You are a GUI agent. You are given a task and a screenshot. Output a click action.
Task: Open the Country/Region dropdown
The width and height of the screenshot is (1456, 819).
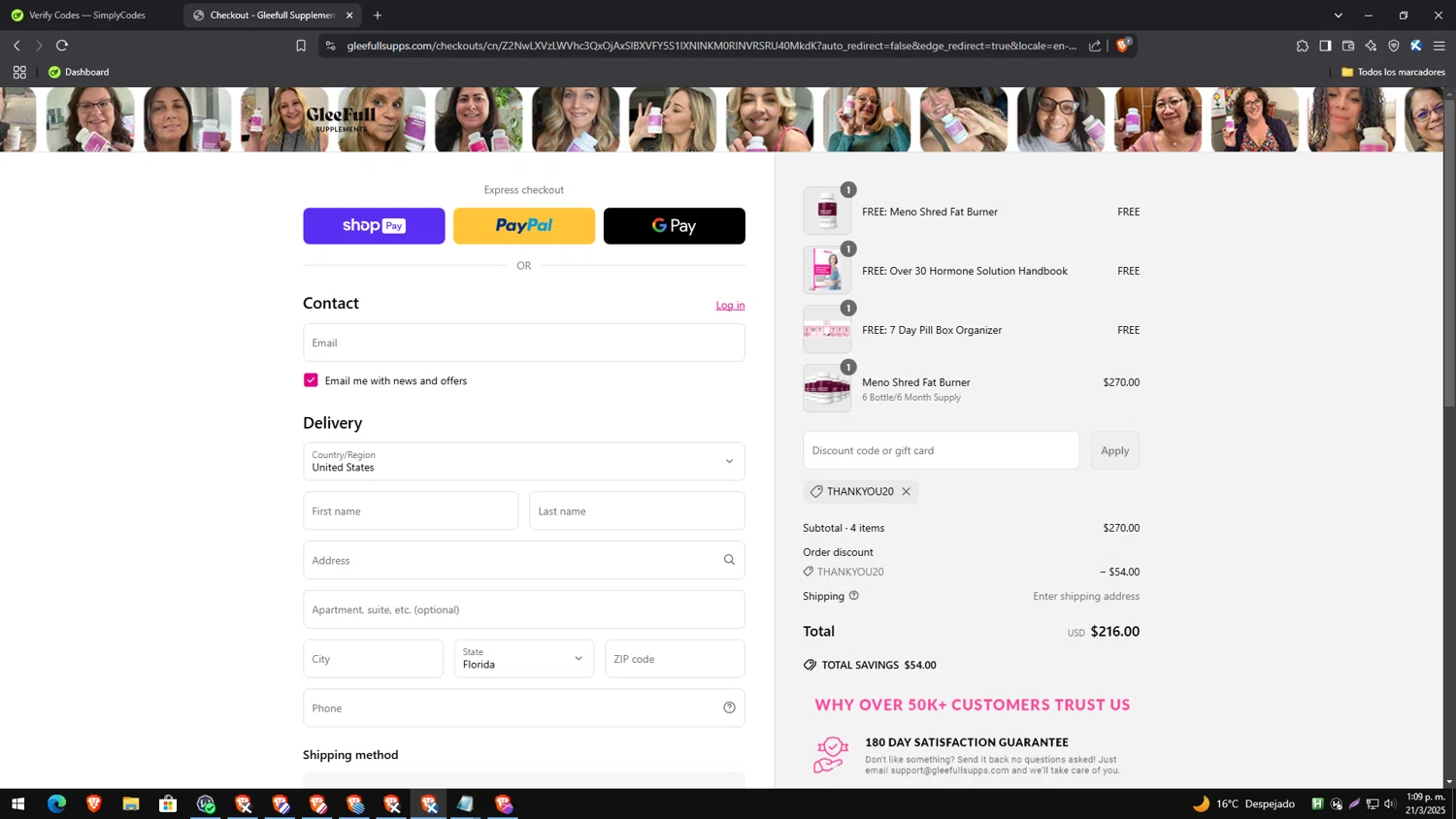pos(524,462)
